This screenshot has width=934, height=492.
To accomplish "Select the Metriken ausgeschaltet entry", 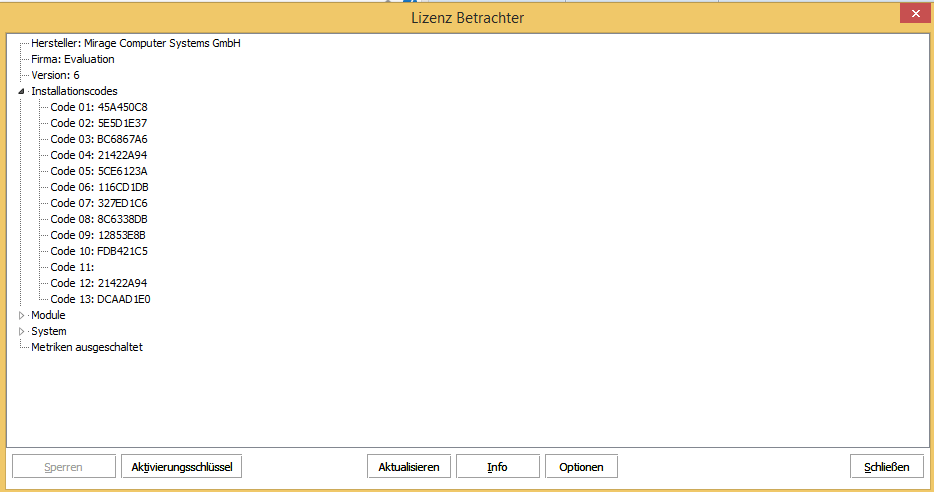I will [x=87, y=347].
